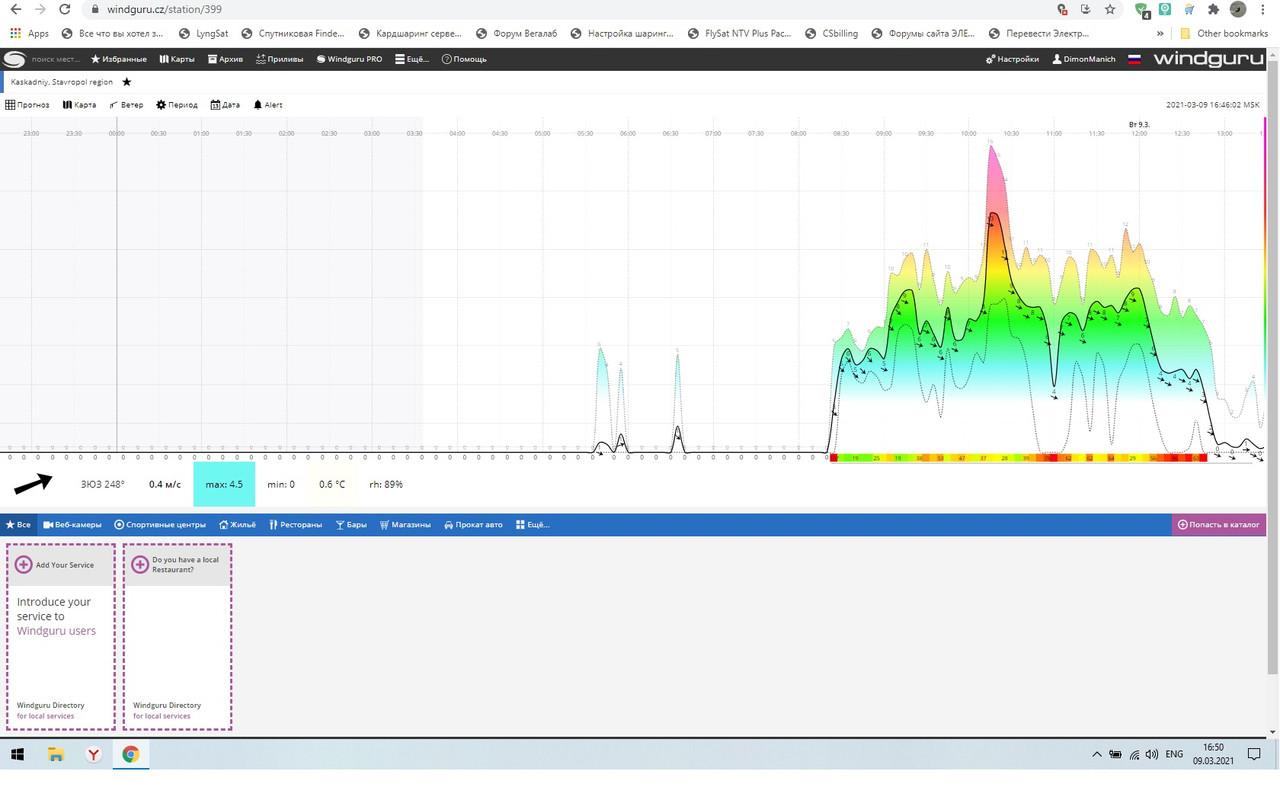This screenshot has height=800, width=1280.
Task: Filter by Бары bars
Action: [351, 524]
